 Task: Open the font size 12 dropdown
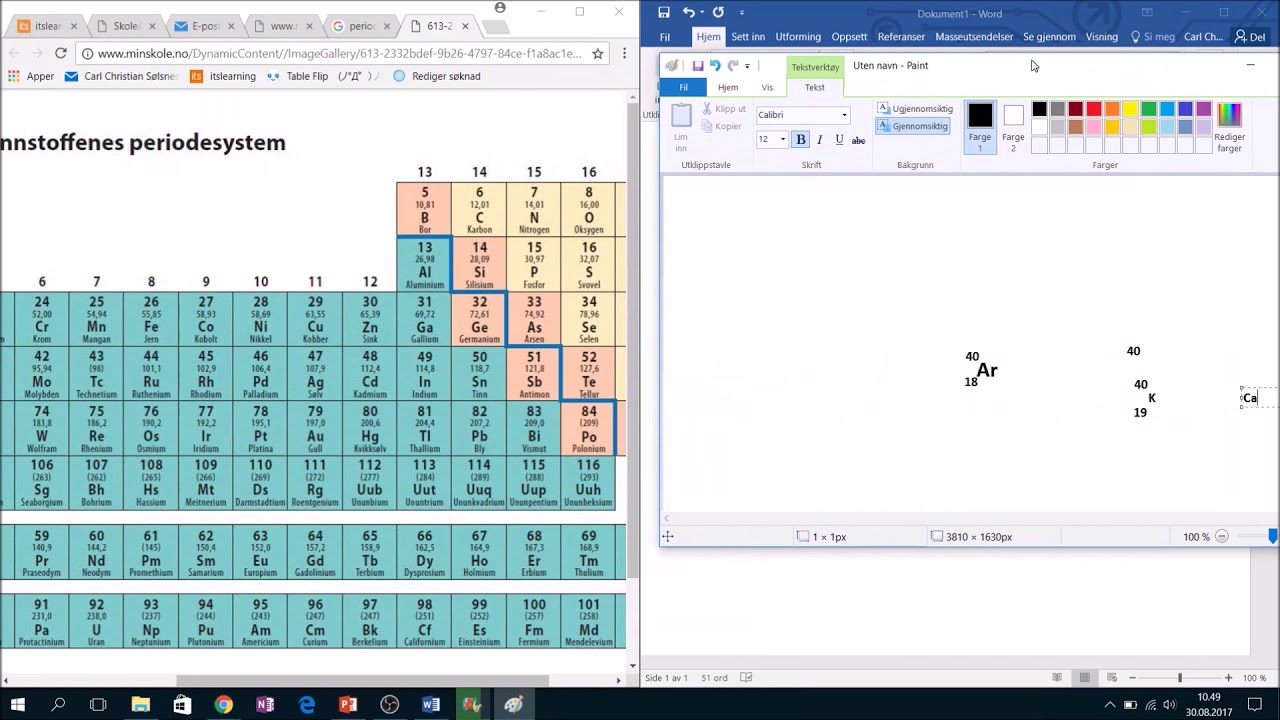(x=783, y=140)
